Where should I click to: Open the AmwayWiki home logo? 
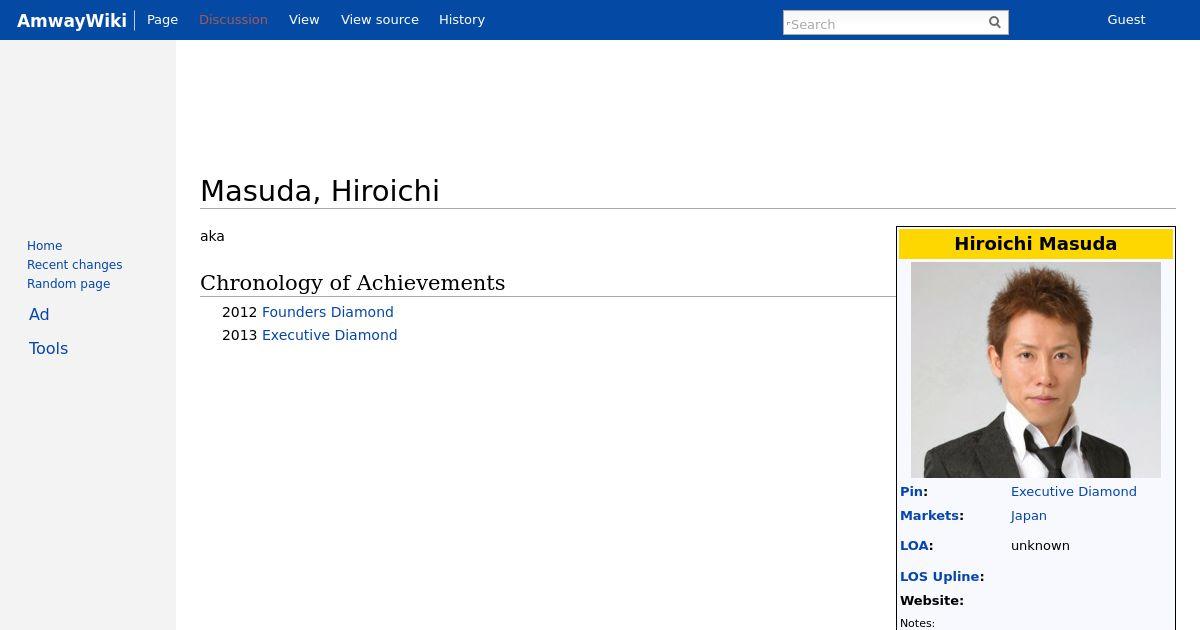[72, 20]
